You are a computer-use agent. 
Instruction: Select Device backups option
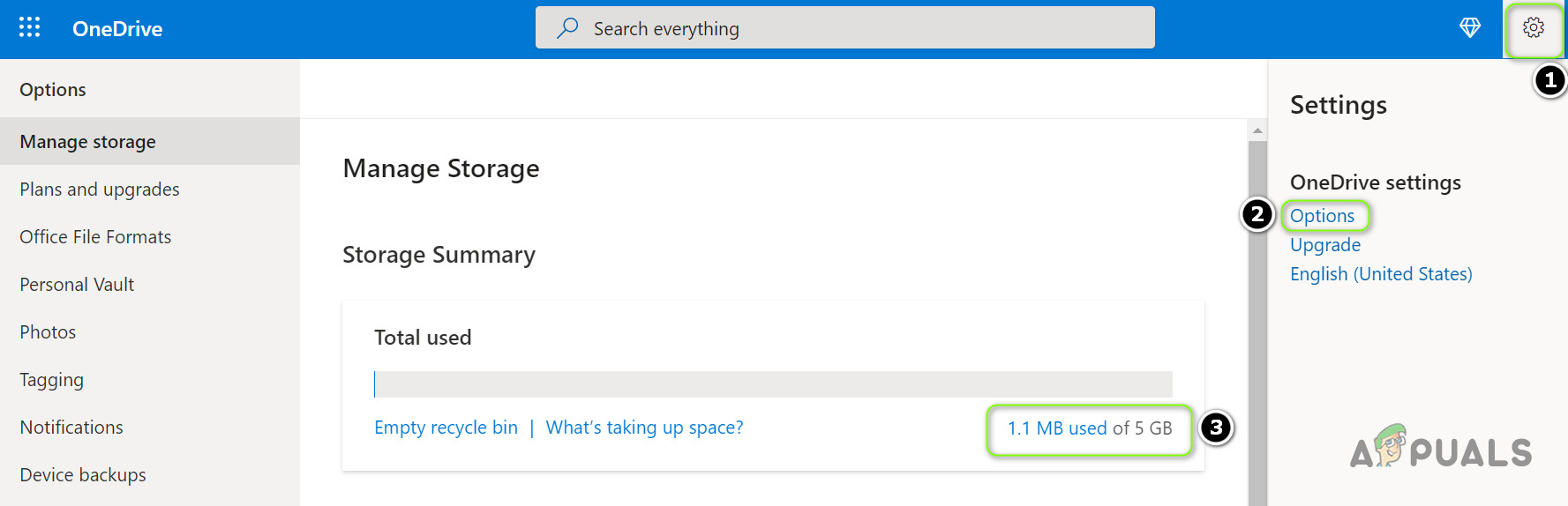(83, 475)
